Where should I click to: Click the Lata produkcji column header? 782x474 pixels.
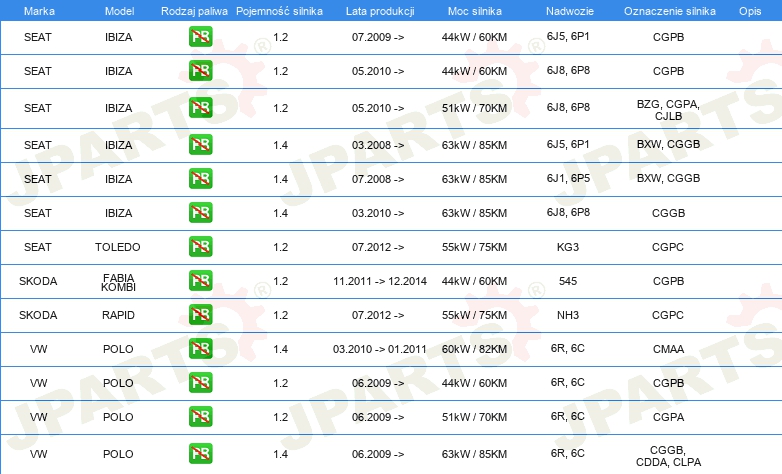[x=380, y=11]
